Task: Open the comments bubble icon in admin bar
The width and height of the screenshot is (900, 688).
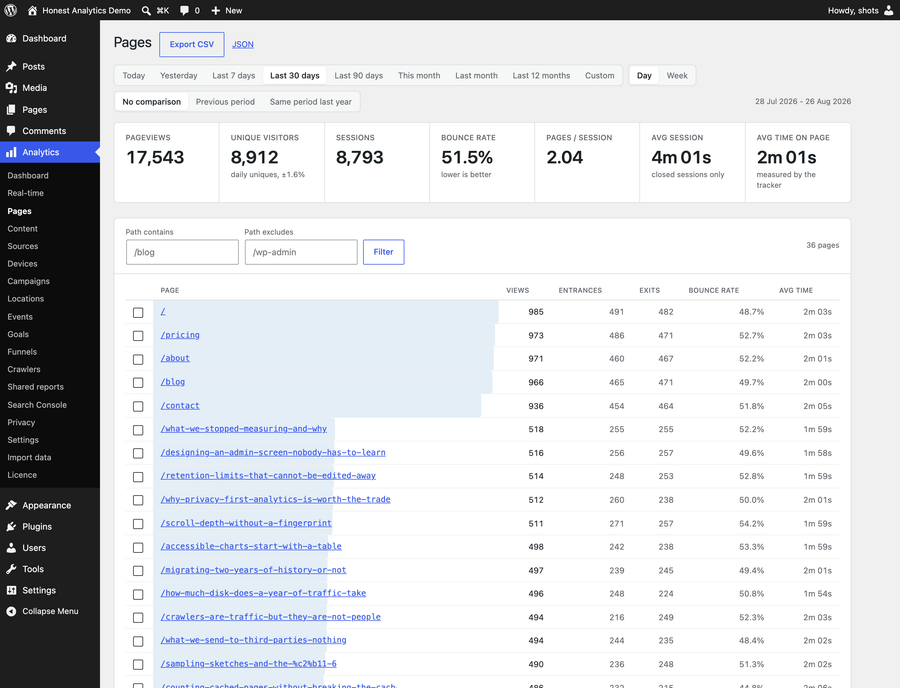Action: 184,10
